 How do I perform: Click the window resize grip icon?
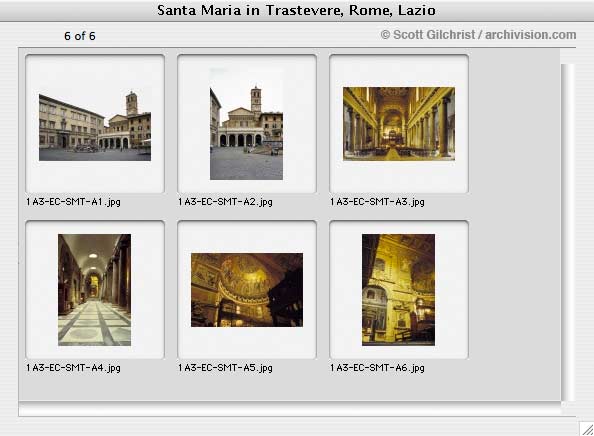(x=587, y=429)
